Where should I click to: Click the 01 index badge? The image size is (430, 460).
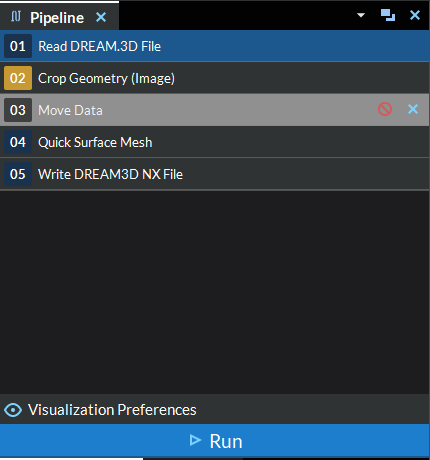[18, 46]
